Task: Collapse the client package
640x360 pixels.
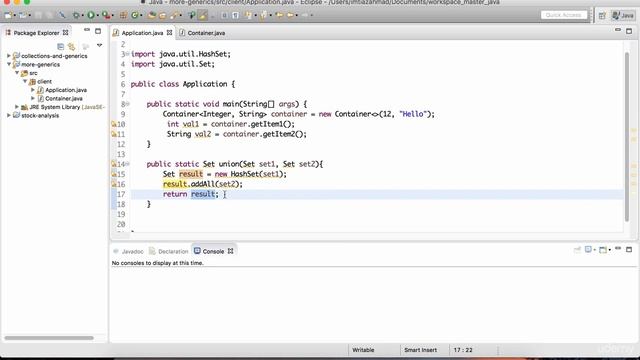Action: [x=25, y=81]
